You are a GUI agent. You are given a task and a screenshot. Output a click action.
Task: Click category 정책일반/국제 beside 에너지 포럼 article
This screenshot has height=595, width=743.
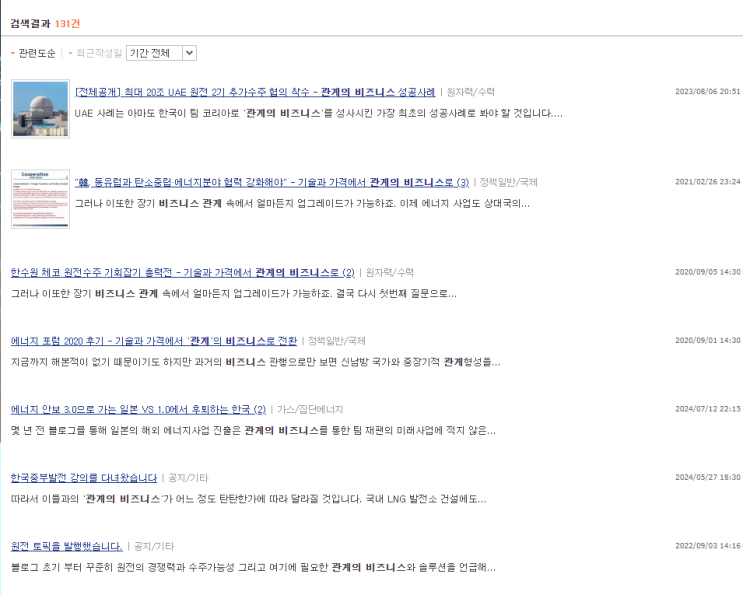tap(336, 341)
